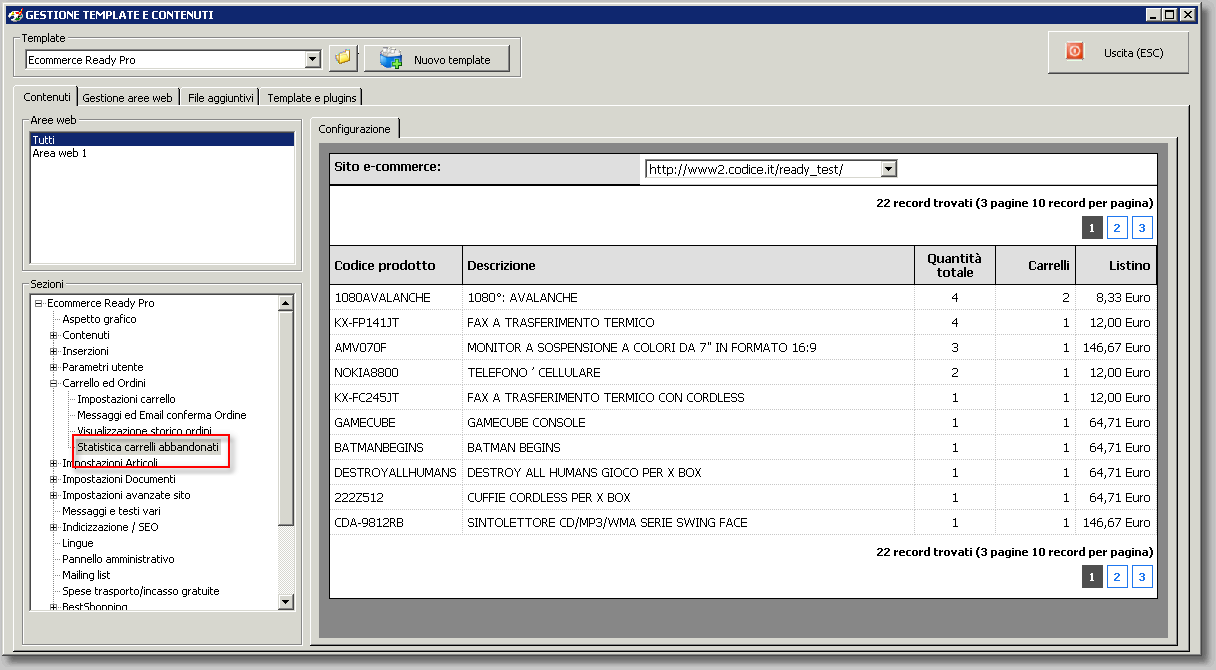Click the Uscita (ESC) exit button
The width and height of the screenshot is (1216, 670).
tap(1118, 52)
